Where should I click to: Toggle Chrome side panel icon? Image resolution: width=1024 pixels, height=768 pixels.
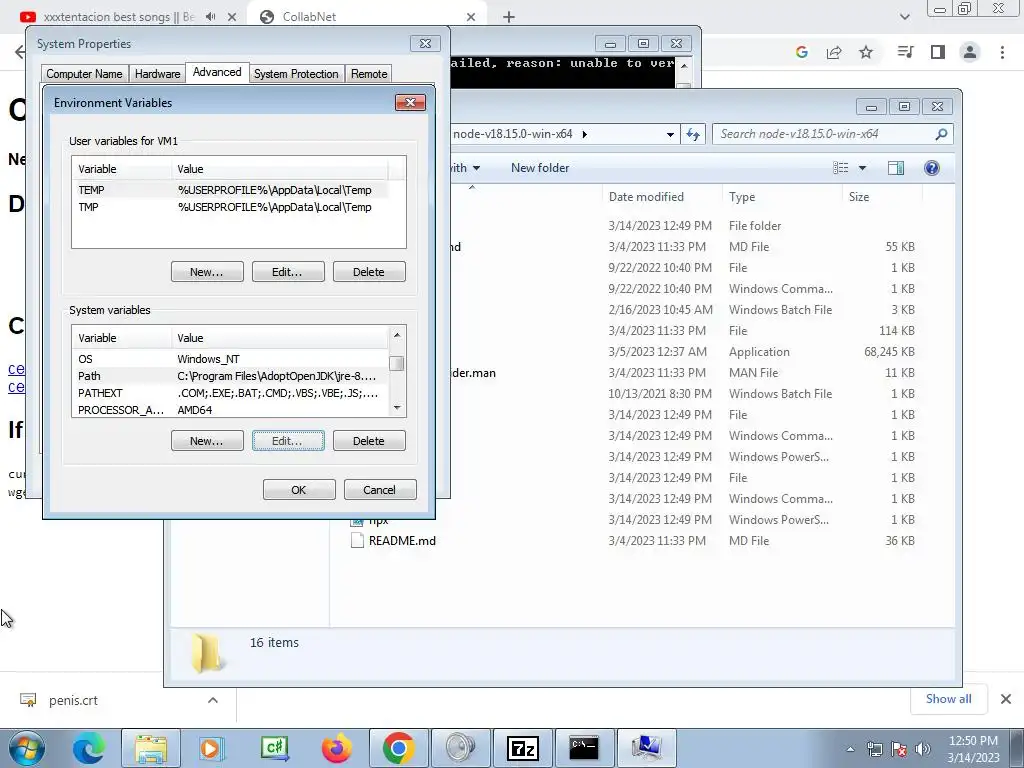(x=938, y=52)
